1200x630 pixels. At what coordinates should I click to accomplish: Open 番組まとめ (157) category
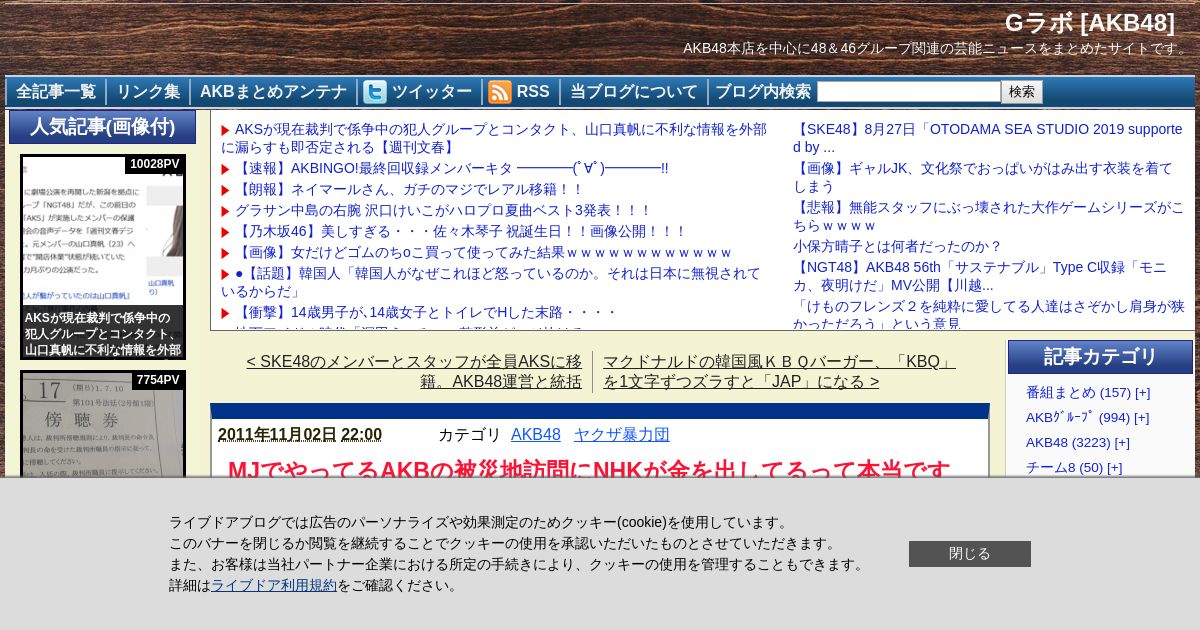point(1078,392)
